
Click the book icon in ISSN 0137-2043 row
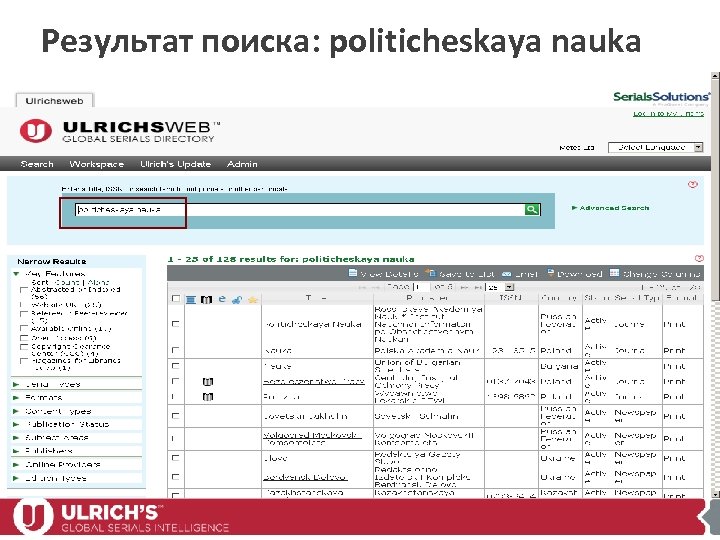click(208, 382)
